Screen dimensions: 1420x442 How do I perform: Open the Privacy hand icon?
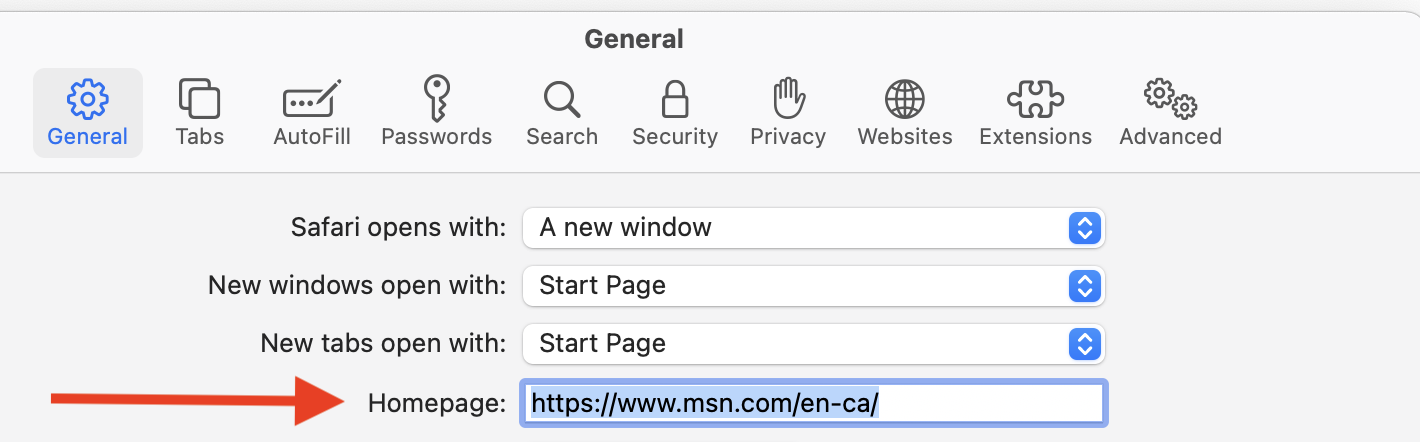click(x=788, y=99)
